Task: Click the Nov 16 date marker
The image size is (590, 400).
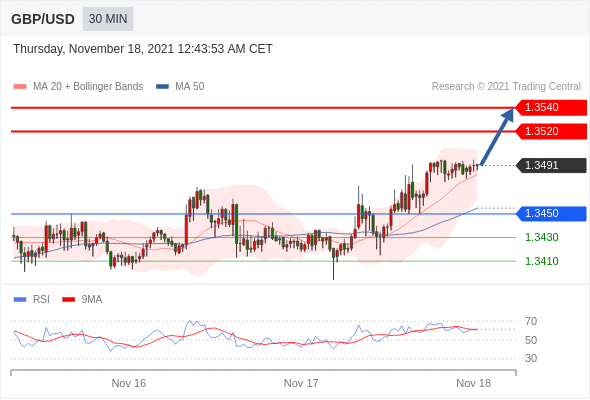Action: (x=129, y=383)
